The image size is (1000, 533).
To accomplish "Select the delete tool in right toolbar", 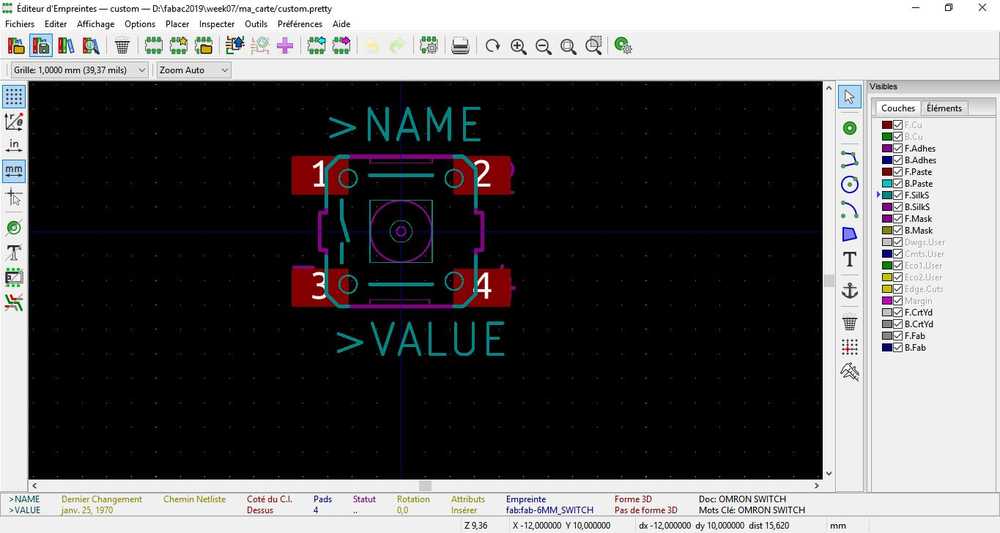I will click(849, 322).
